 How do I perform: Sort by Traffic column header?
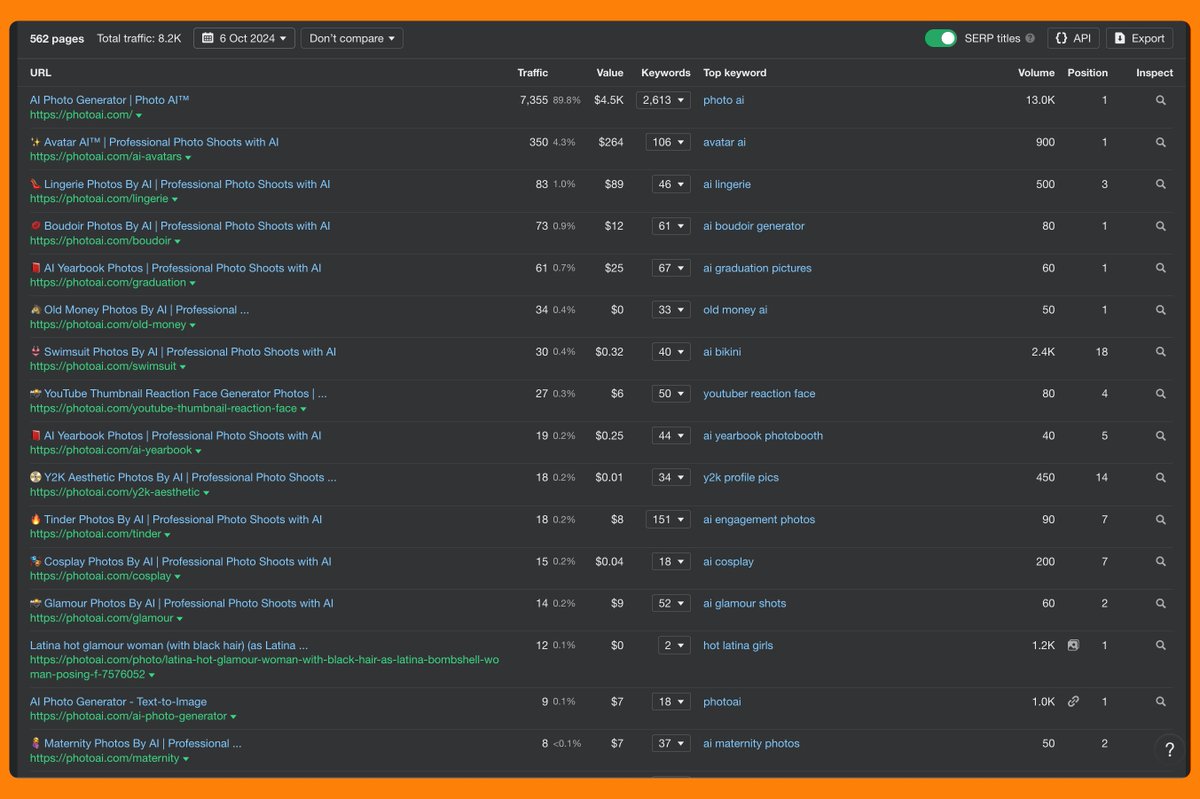pos(532,73)
